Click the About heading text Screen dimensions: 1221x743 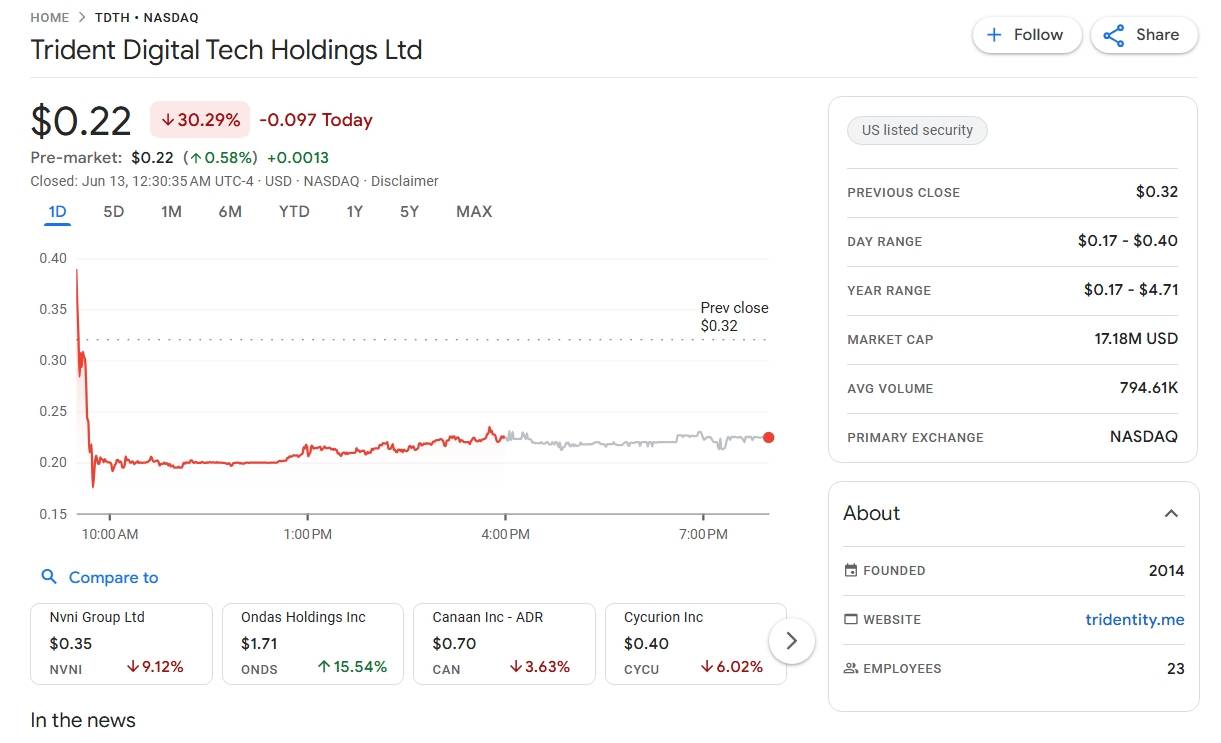[x=872, y=513]
